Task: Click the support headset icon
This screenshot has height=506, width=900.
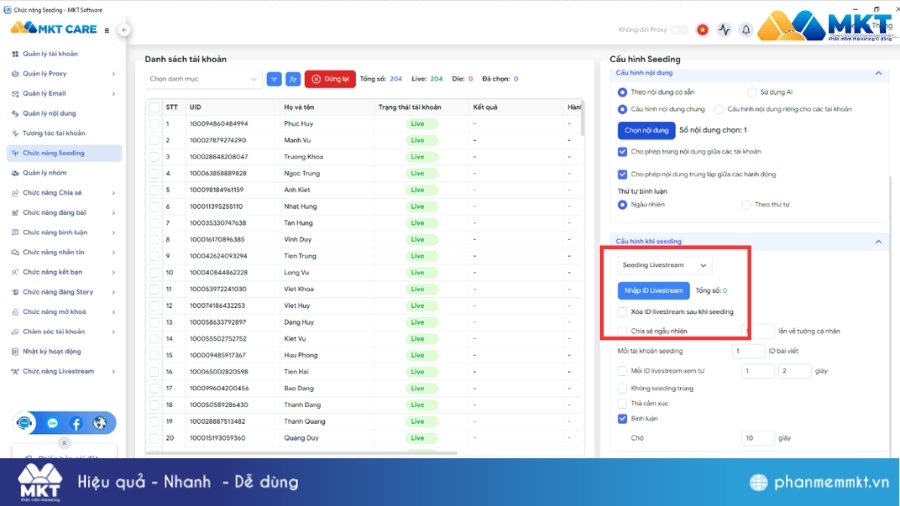Action: click(x=24, y=423)
